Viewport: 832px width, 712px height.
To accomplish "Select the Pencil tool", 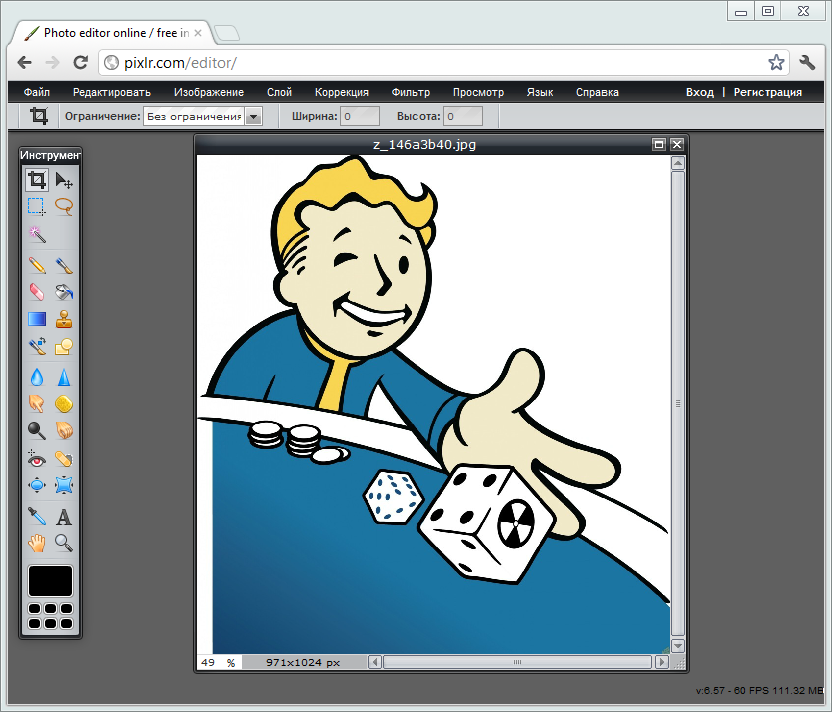I will [x=37, y=265].
